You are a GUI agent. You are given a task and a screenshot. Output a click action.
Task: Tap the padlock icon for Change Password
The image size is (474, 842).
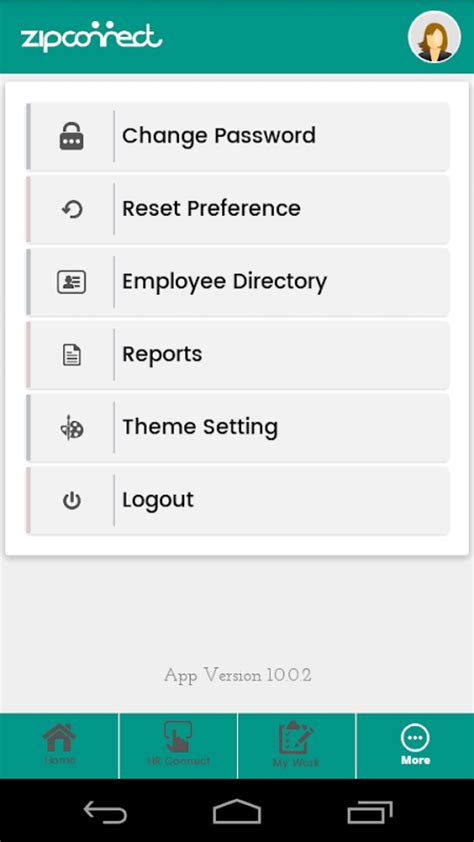click(x=71, y=136)
